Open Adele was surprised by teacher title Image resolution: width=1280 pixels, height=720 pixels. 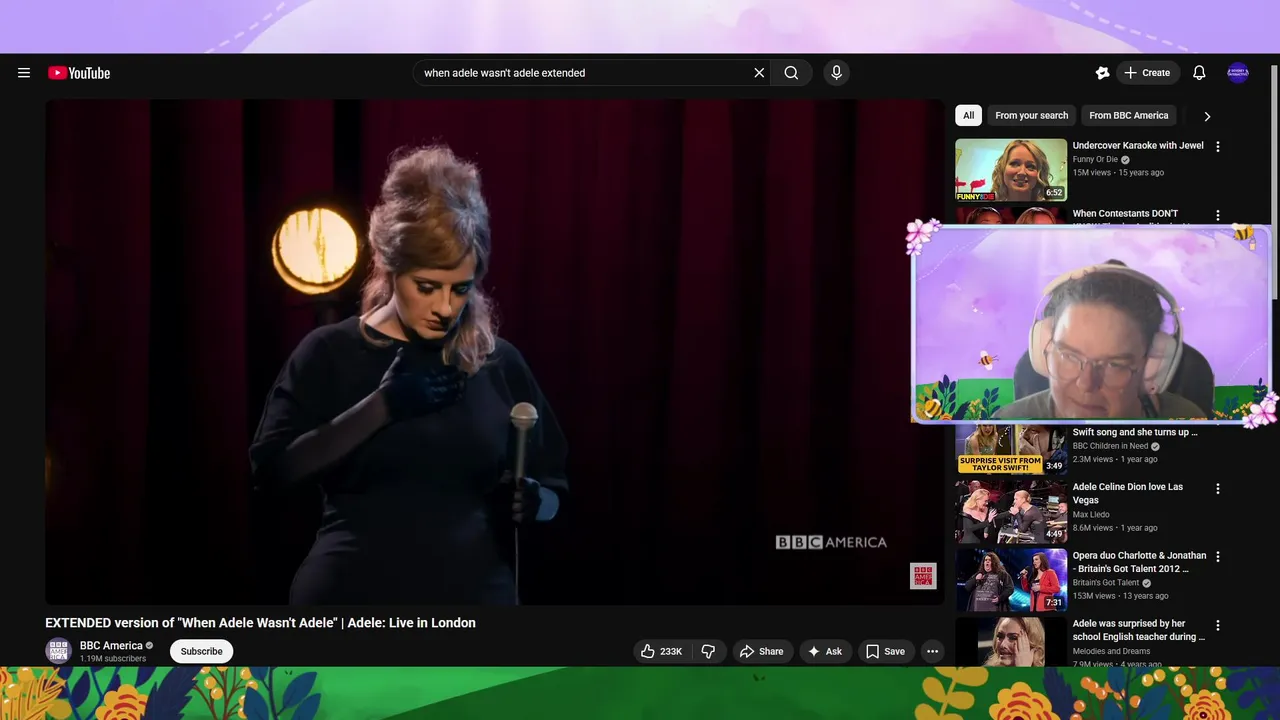pyautogui.click(x=1139, y=630)
